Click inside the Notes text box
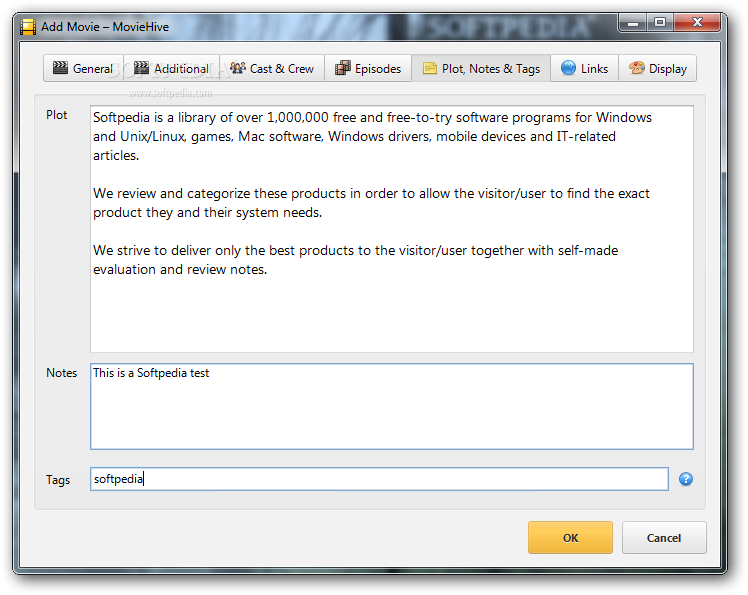 392,407
